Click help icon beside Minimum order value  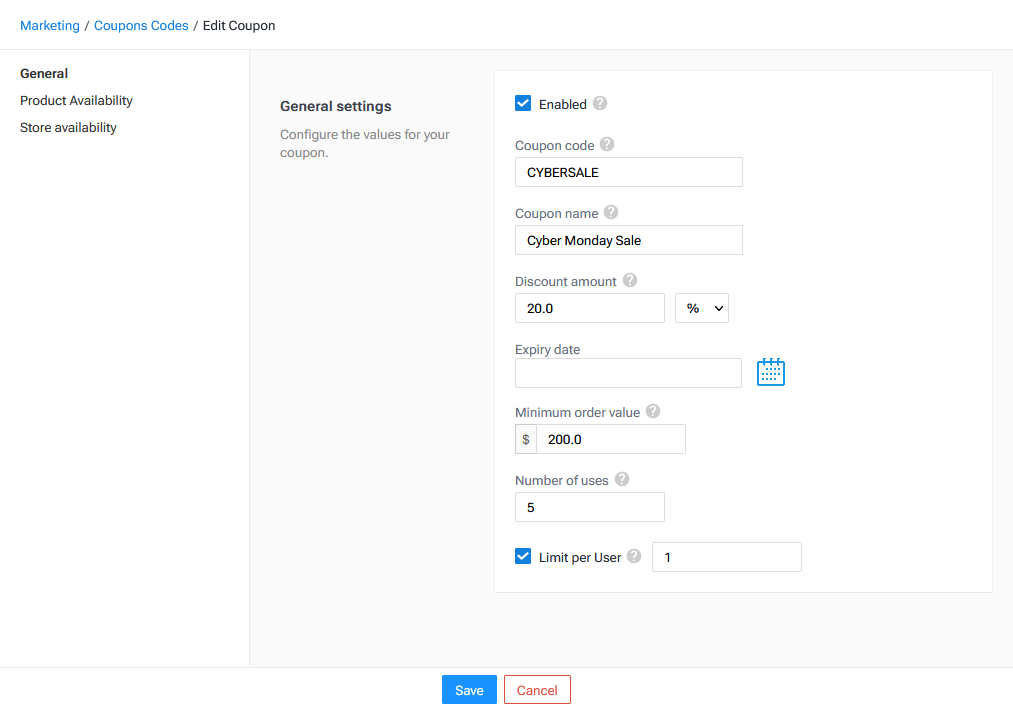tap(653, 411)
